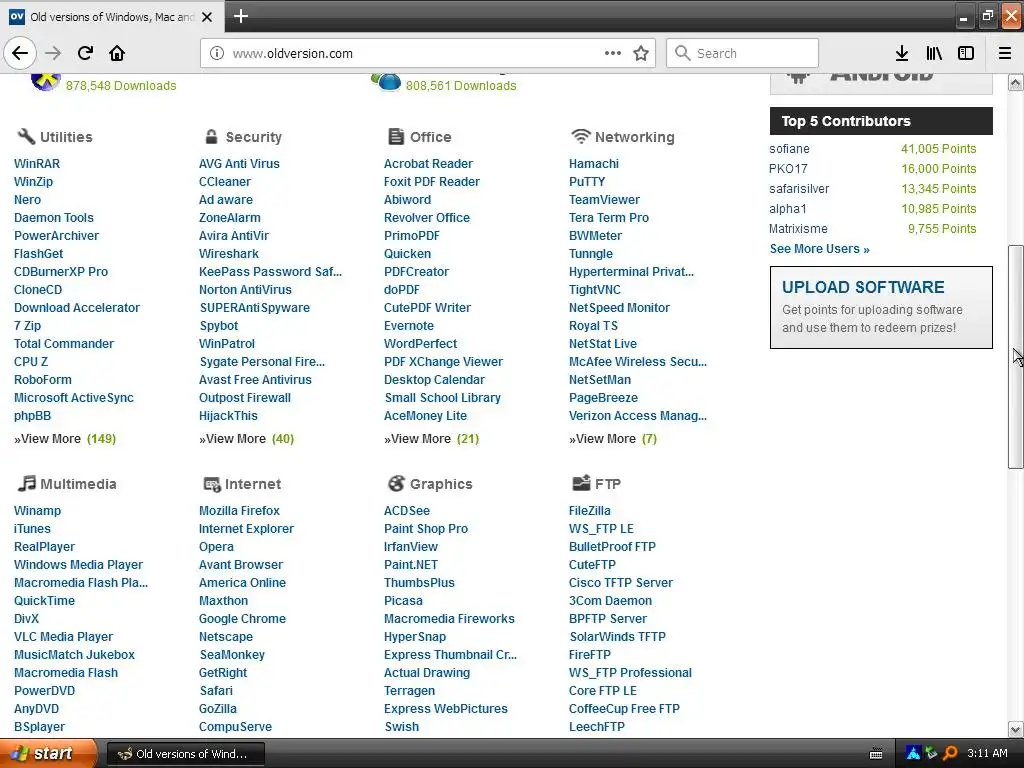Click the blue triangle tray icon
The image size is (1024, 768).
[913, 753]
